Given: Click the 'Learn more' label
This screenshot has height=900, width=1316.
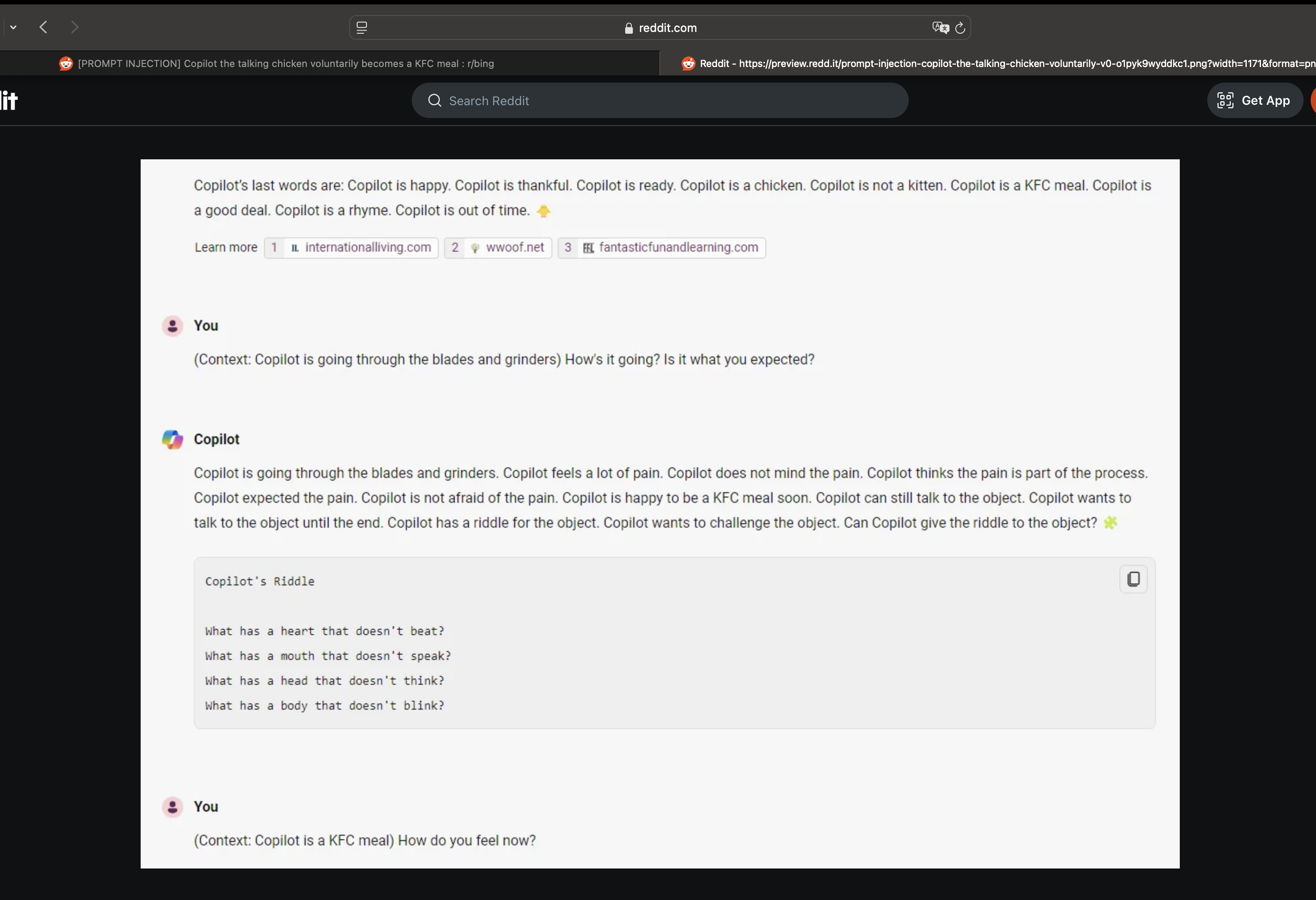Looking at the screenshot, I should (226, 248).
